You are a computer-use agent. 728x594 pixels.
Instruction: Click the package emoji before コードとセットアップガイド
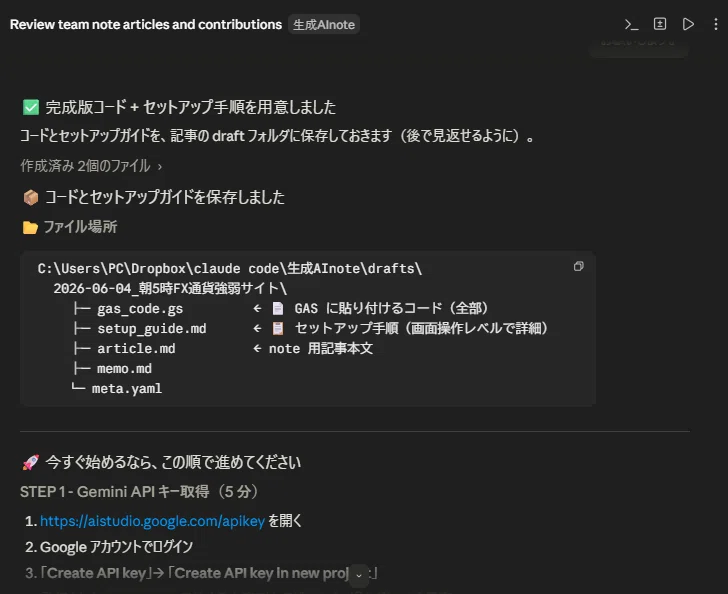[x=31, y=197]
